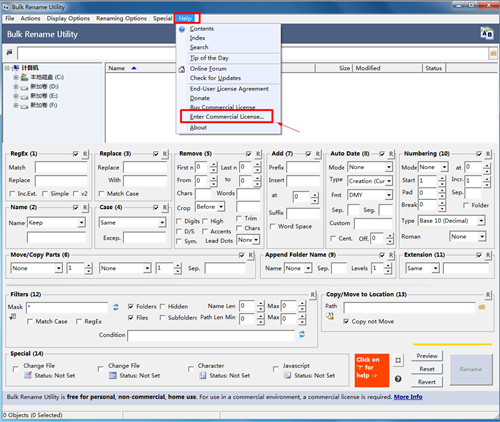
Task: Click the AB rename logo icon
Action: coord(487,33)
